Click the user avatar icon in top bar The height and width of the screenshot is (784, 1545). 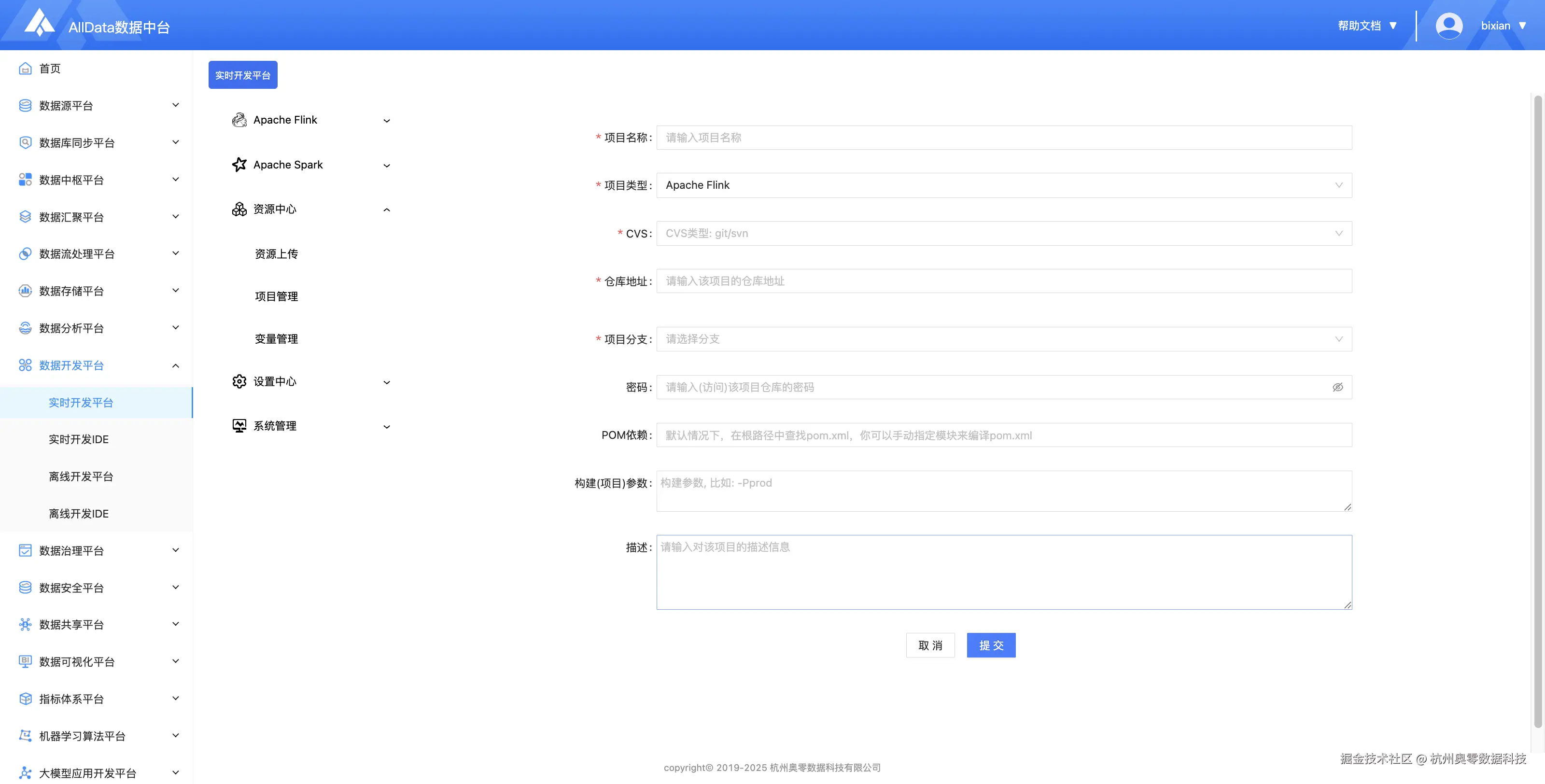(x=1449, y=25)
